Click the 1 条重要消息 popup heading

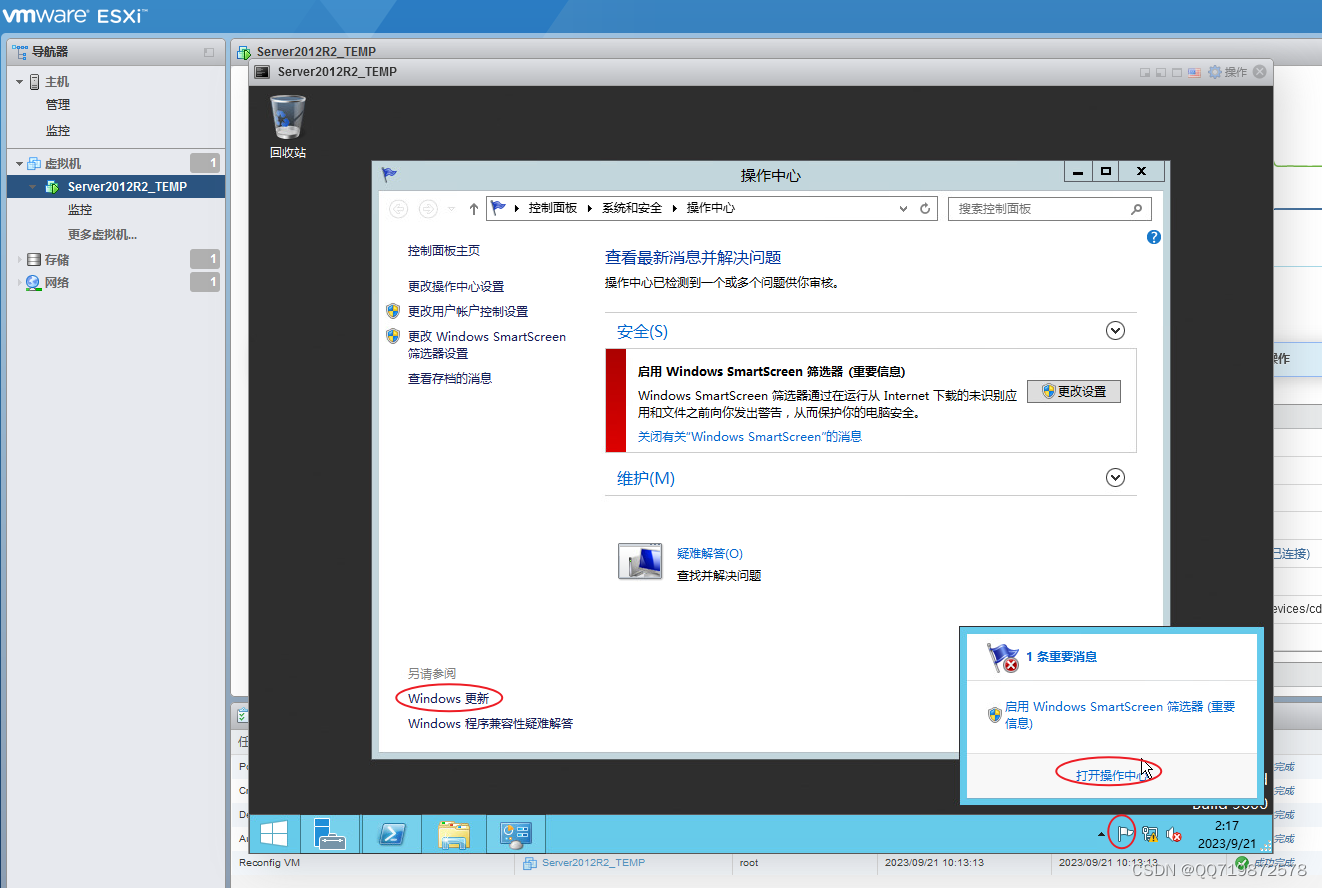pyautogui.click(x=1061, y=657)
